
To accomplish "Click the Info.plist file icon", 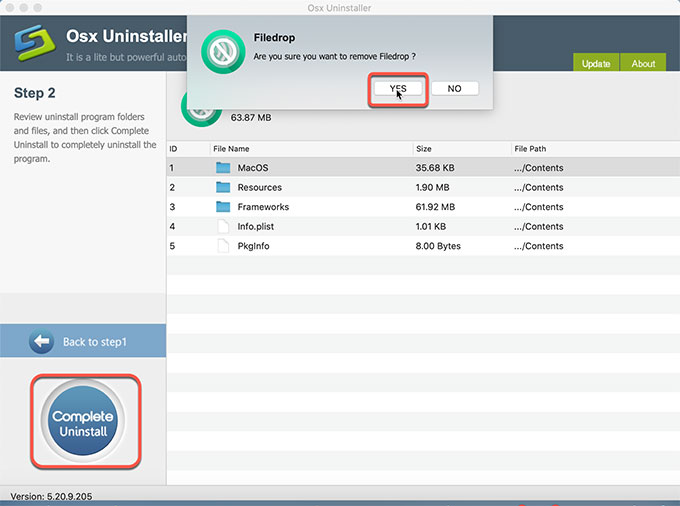I will pos(223,226).
